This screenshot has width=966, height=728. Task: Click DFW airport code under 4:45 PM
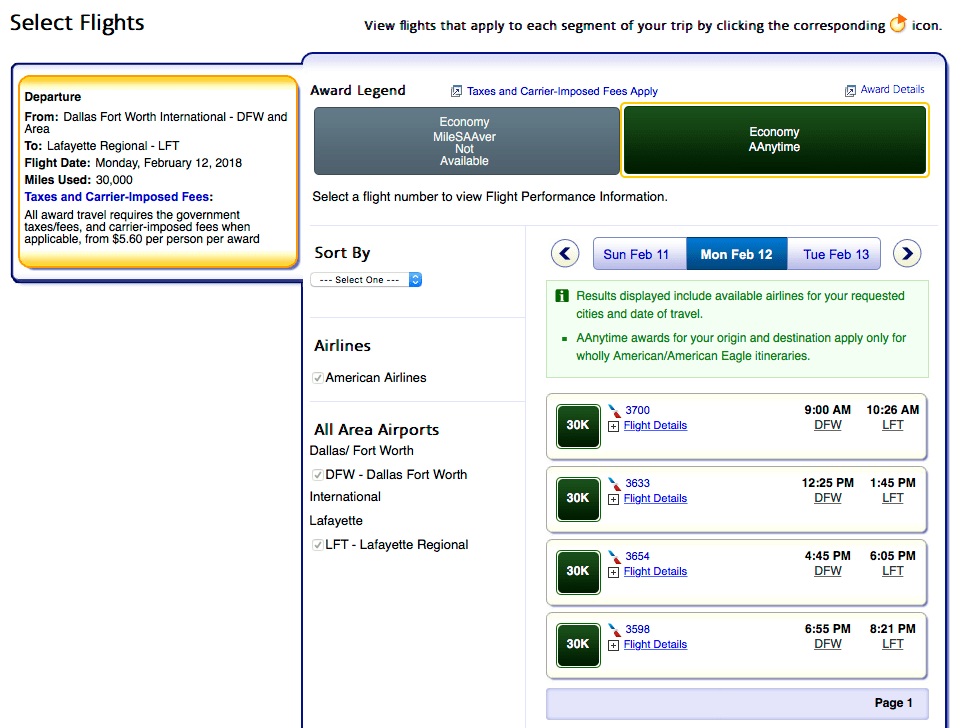click(x=827, y=571)
